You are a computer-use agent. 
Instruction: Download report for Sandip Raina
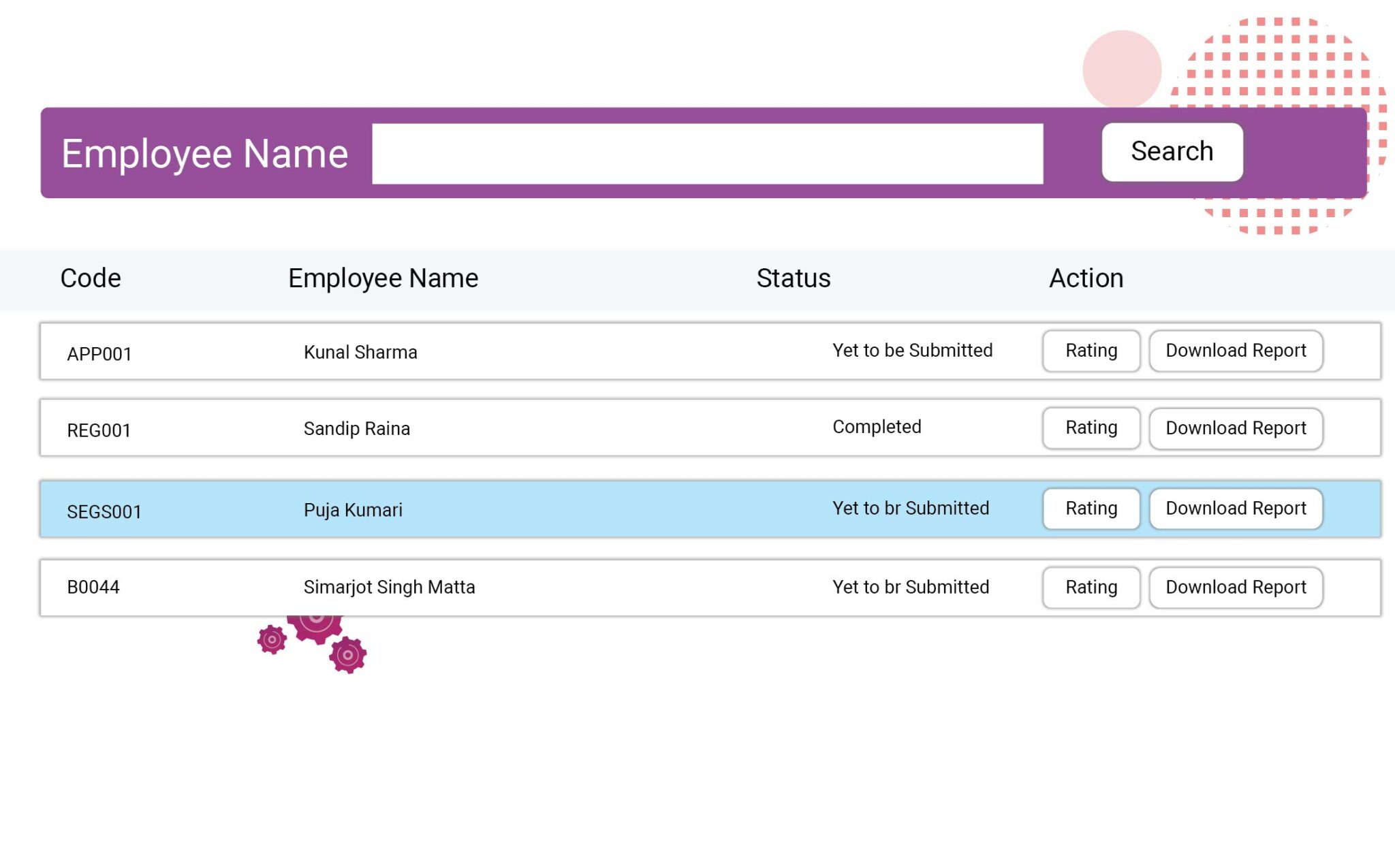click(x=1236, y=428)
